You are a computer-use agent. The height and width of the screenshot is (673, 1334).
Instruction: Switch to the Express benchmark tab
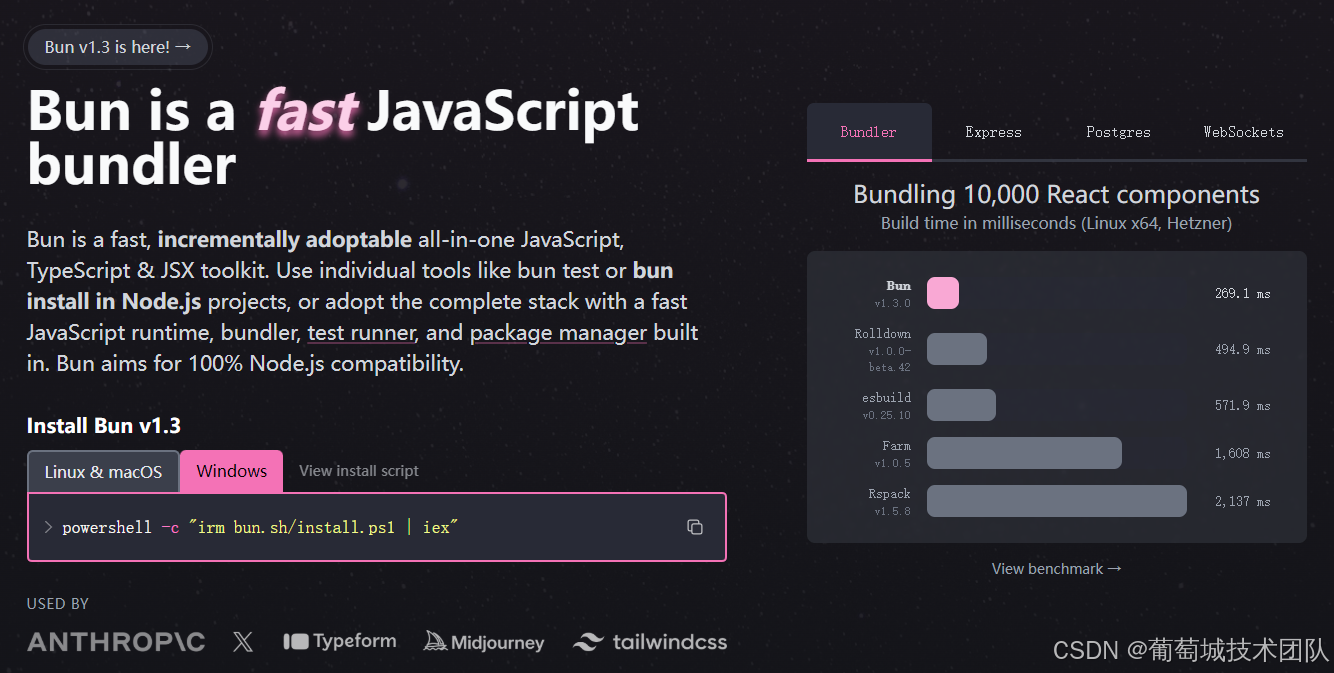click(993, 131)
